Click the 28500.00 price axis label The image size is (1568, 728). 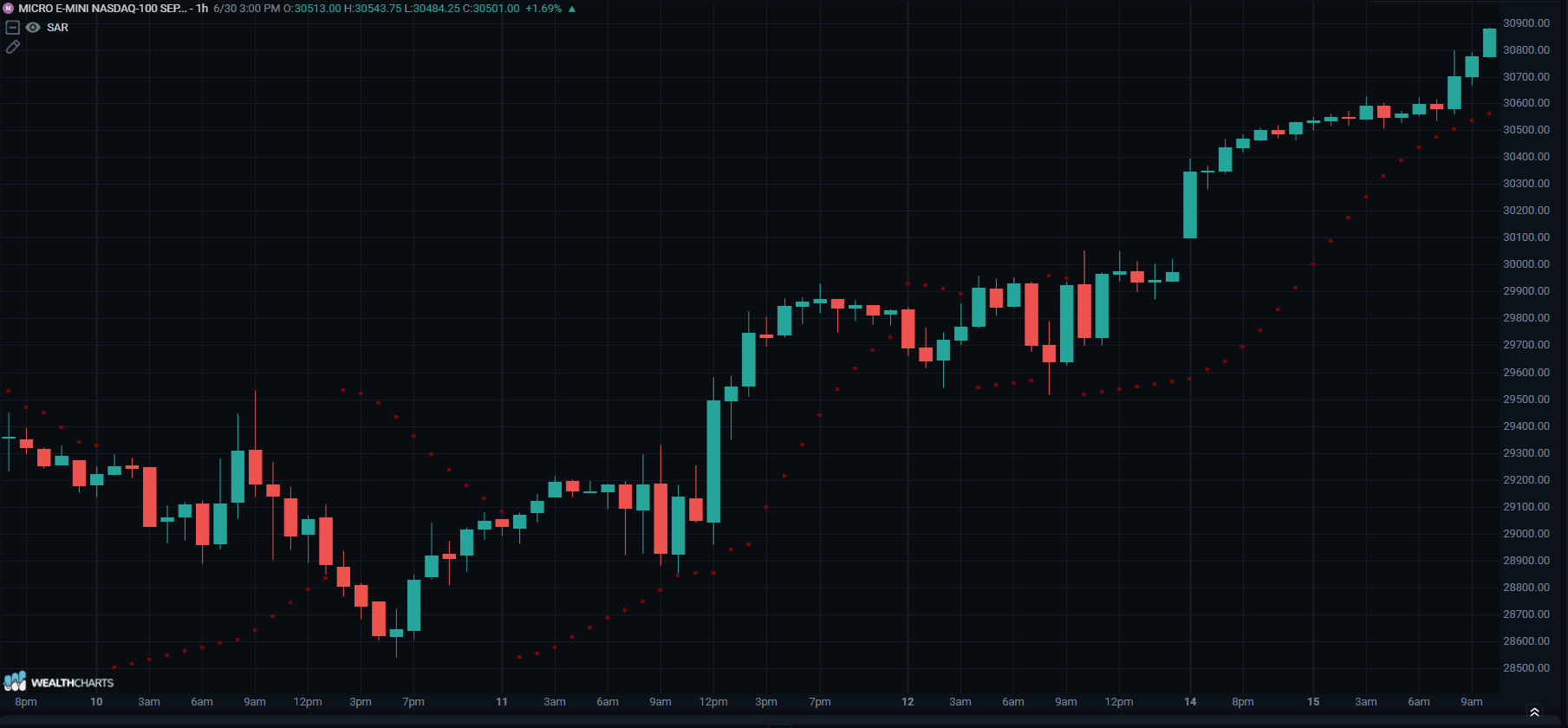(x=1526, y=668)
